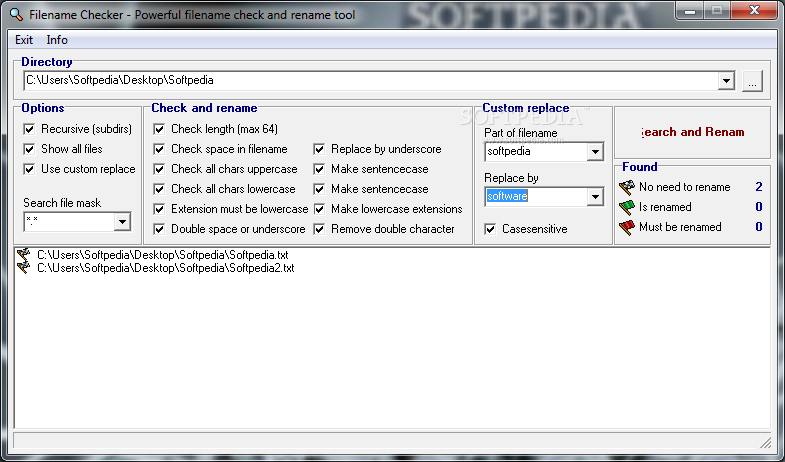785x462 pixels.
Task: Expand the Search file mask dropdown
Action: [x=122, y=222]
